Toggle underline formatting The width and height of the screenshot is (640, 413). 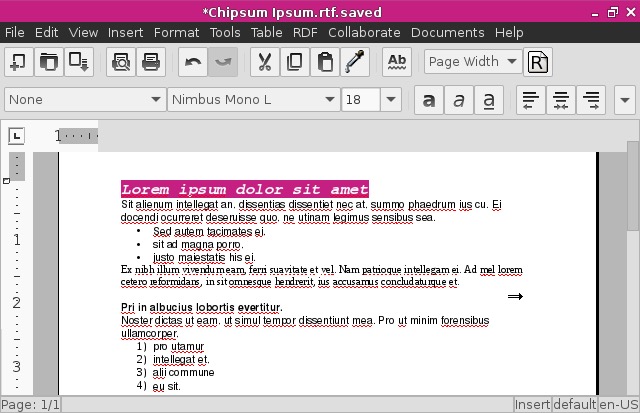pos(488,100)
